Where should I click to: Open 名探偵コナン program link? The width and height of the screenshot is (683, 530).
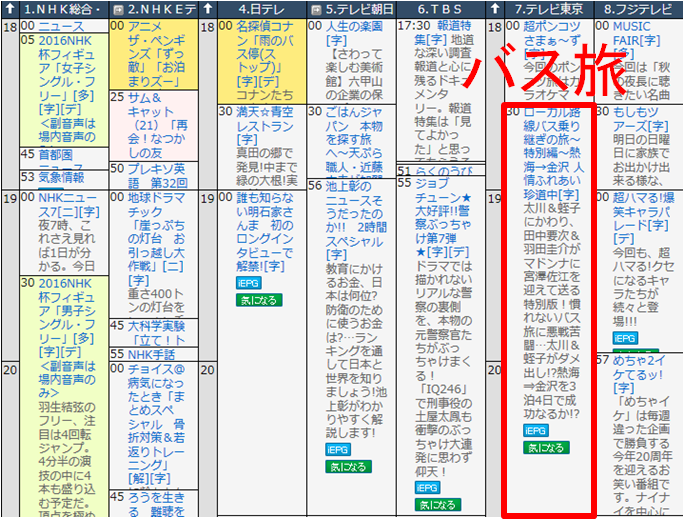pos(265,54)
